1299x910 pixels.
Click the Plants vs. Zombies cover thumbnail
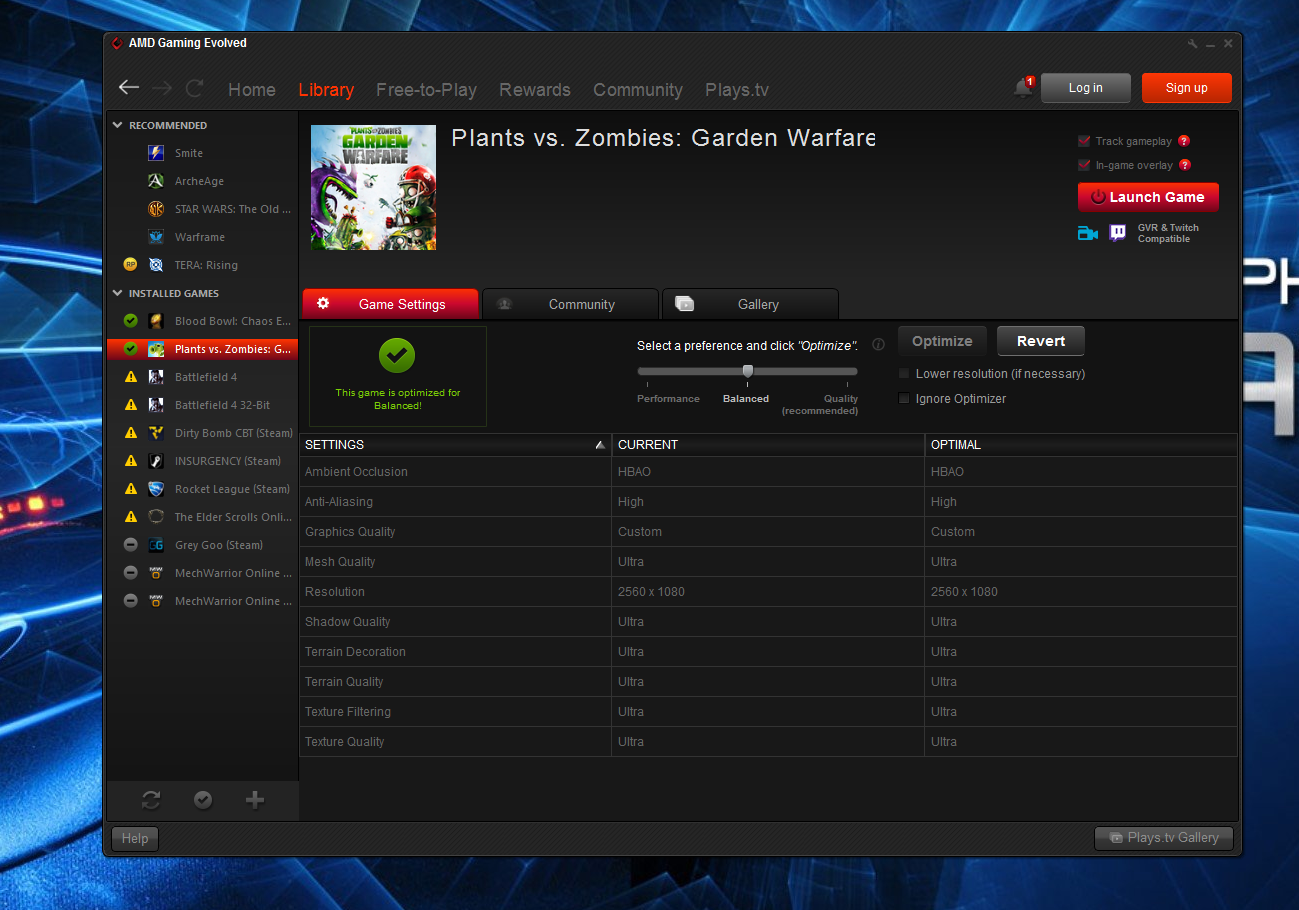click(373, 187)
